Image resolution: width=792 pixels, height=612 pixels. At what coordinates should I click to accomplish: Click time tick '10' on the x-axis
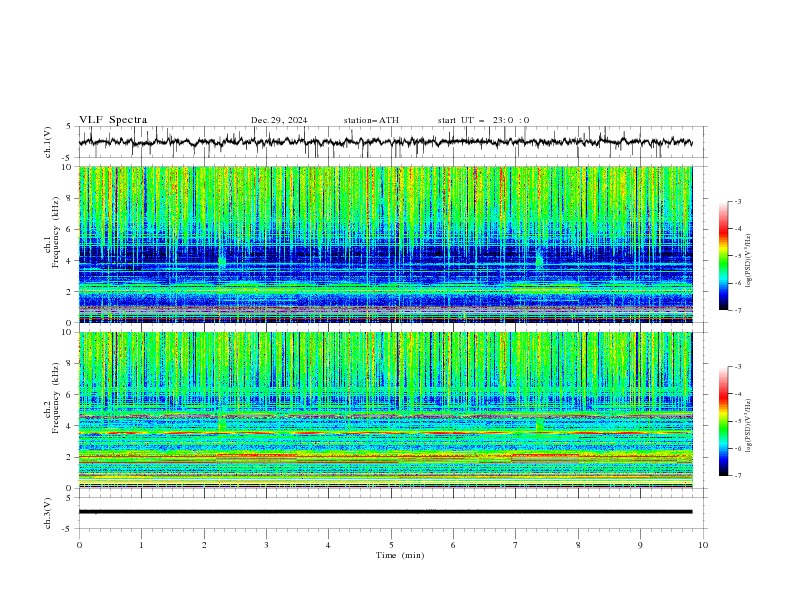pos(703,545)
